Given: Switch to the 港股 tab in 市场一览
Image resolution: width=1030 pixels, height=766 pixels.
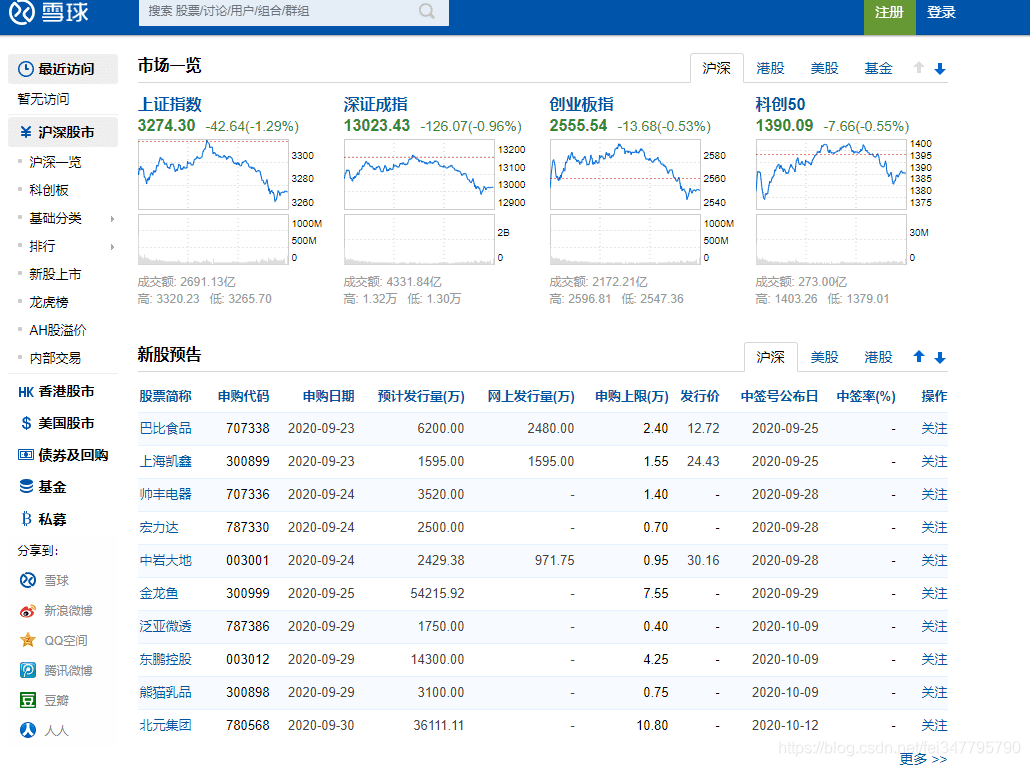Looking at the screenshot, I should (769, 68).
